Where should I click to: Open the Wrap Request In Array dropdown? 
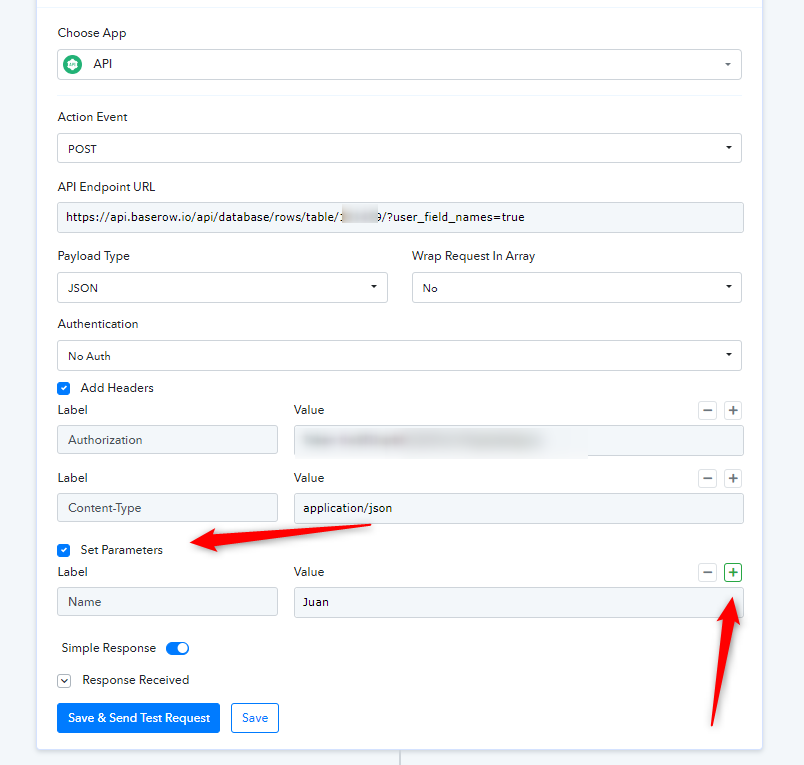tap(577, 288)
